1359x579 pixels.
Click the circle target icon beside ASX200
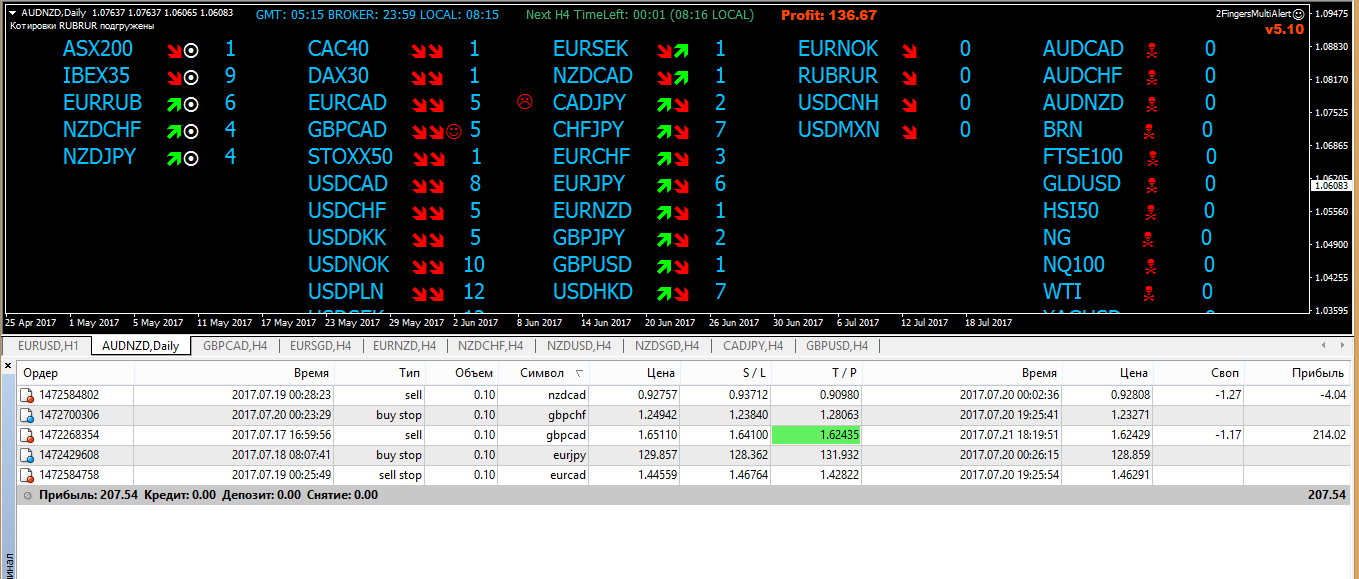tap(191, 49)
